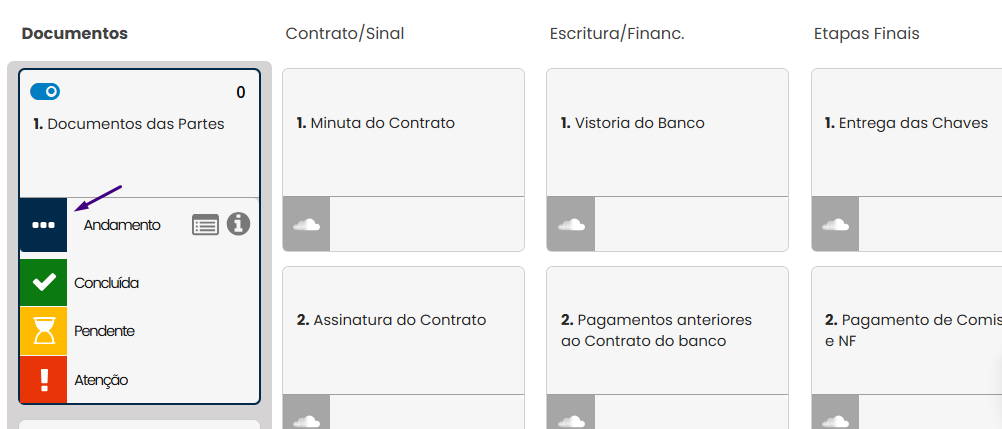Select the Concluída status label
The height and width of the screenshot is (429, 1002).
tap(107, 283)
